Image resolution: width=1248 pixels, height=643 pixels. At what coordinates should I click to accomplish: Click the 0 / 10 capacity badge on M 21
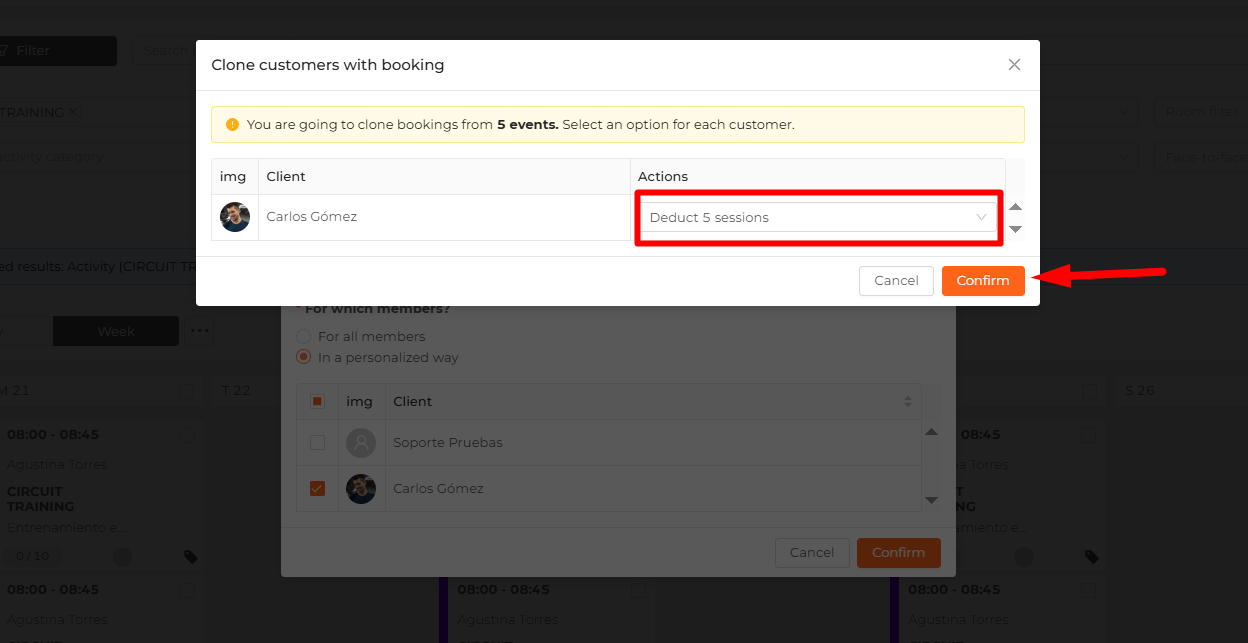[32, 556]
